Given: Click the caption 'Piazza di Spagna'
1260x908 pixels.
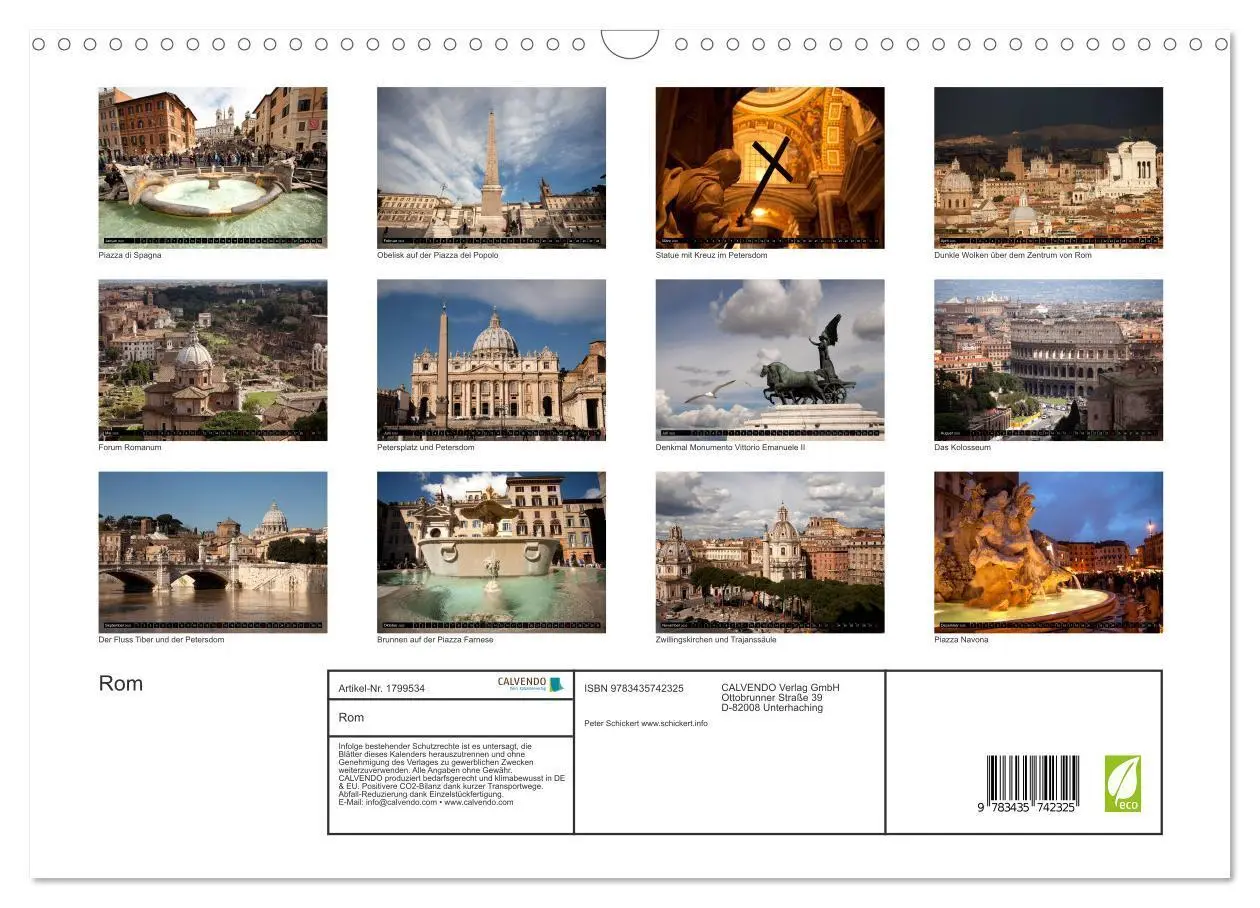Looking at the screenshot, I should tap(130, 255).
